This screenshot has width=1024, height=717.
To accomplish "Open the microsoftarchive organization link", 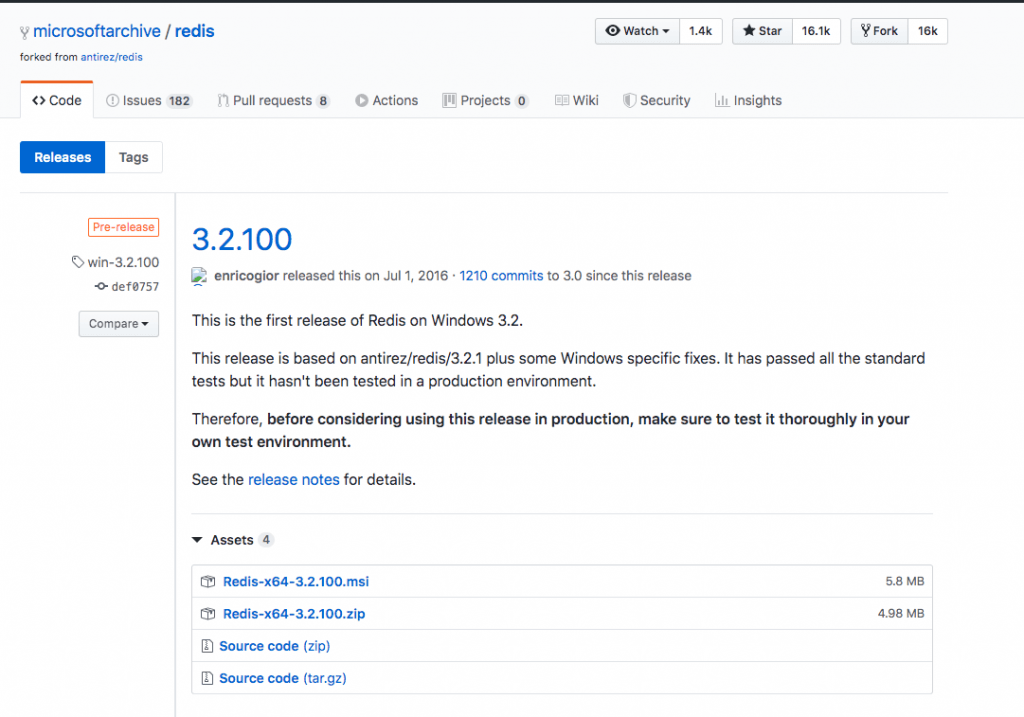I will pyautogui.click(x=97, y=31).
